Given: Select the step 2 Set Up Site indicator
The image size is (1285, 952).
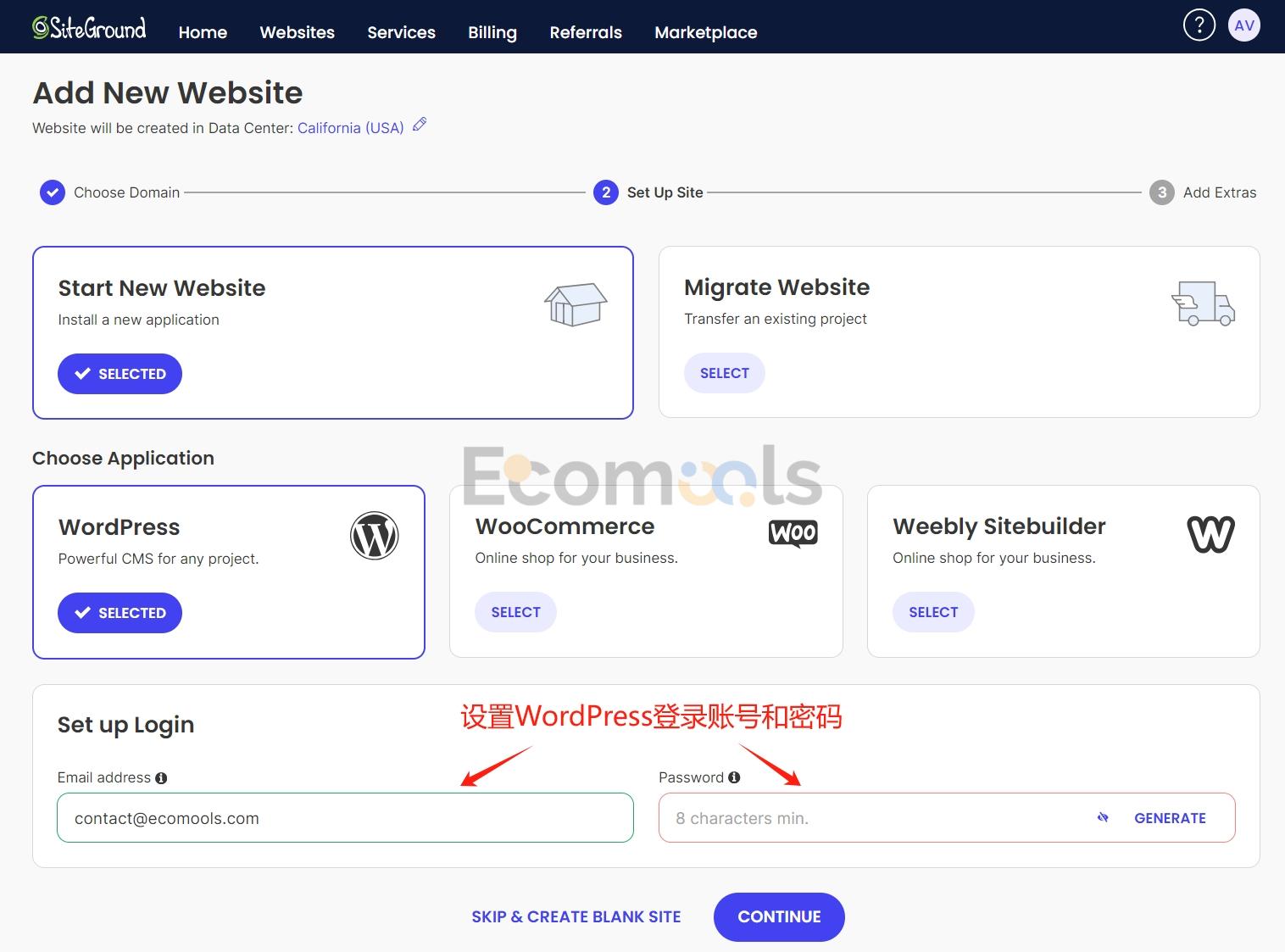Looking at the screenshot, I should pos(605,192).
